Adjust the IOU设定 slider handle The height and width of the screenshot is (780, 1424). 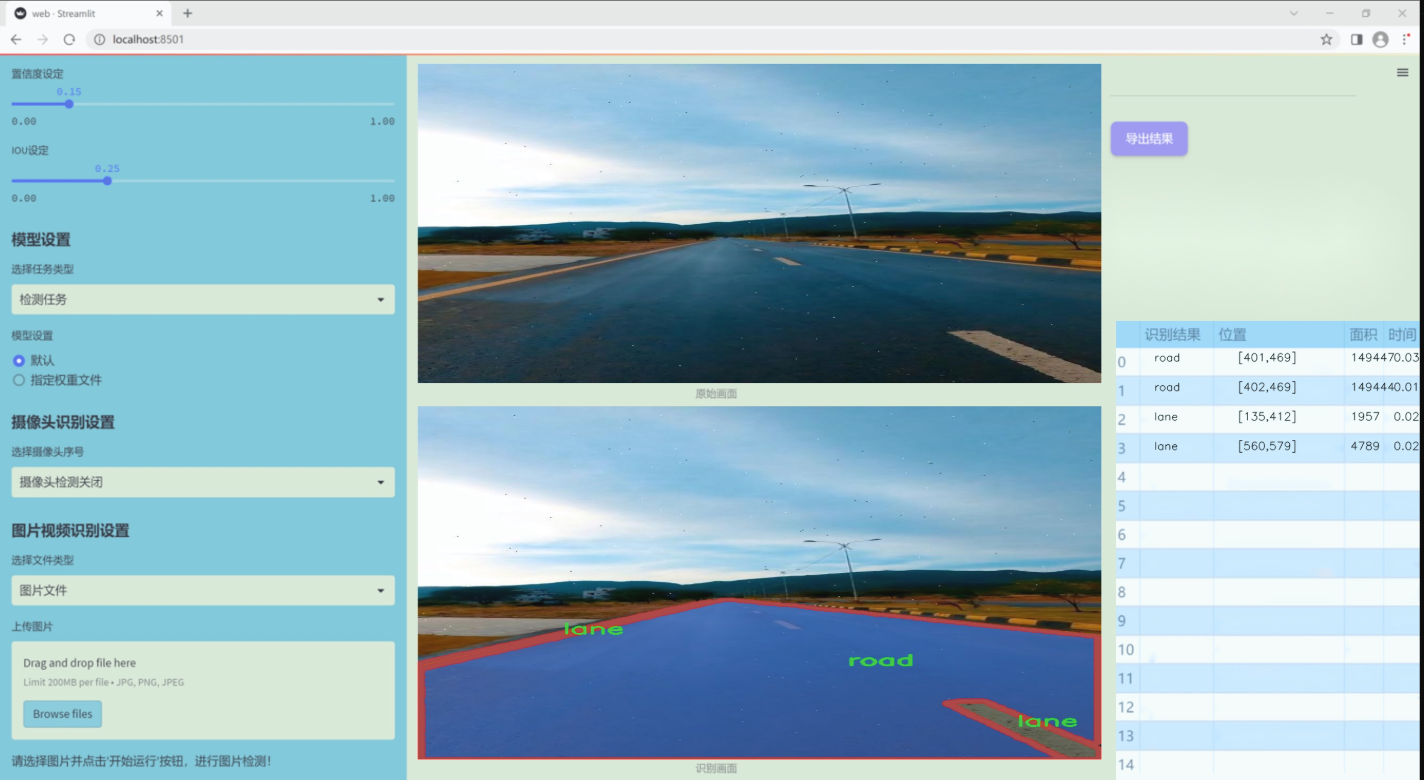click(107, 180)
